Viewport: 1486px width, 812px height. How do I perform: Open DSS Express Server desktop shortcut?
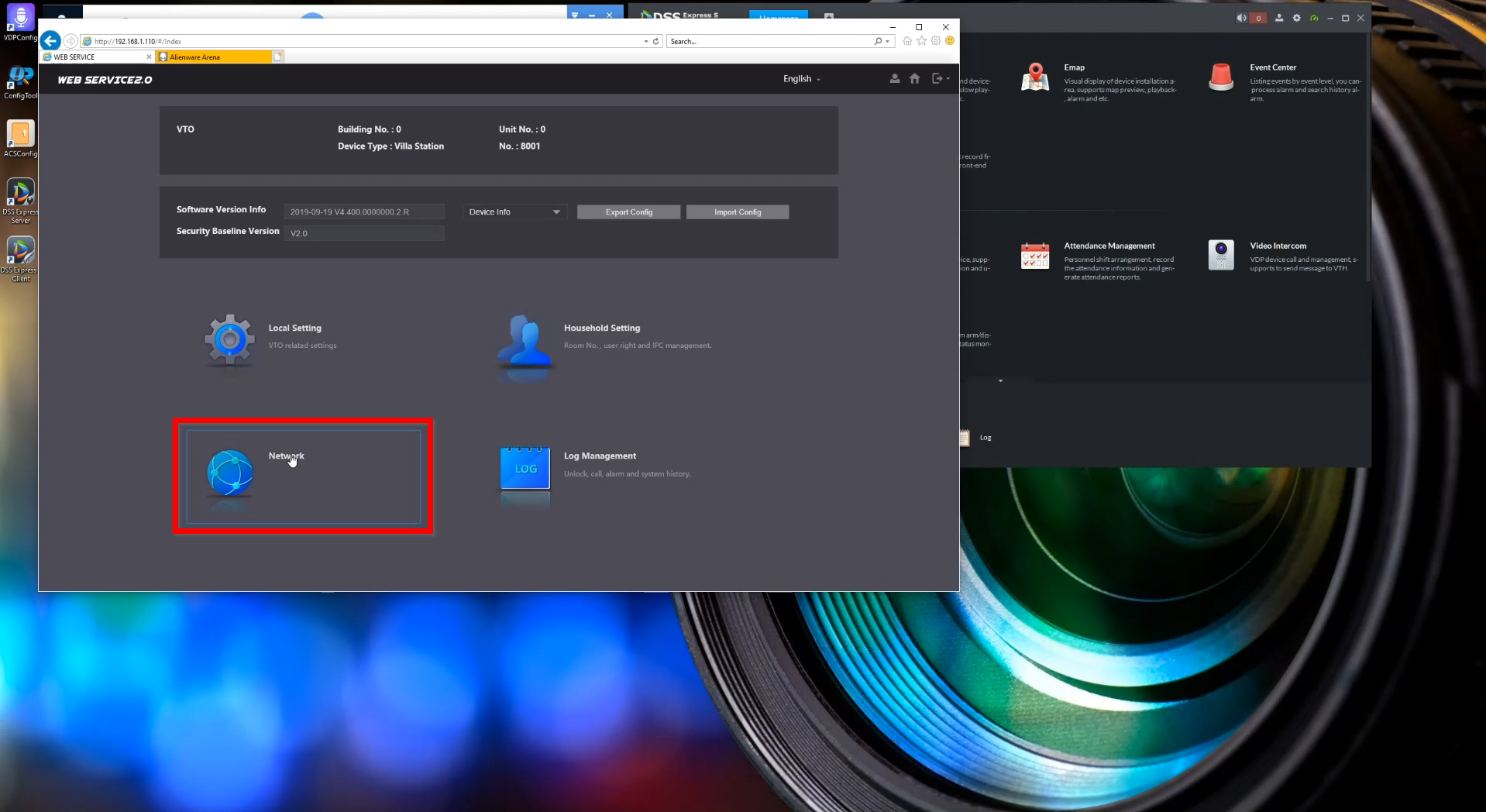point(20,201)
